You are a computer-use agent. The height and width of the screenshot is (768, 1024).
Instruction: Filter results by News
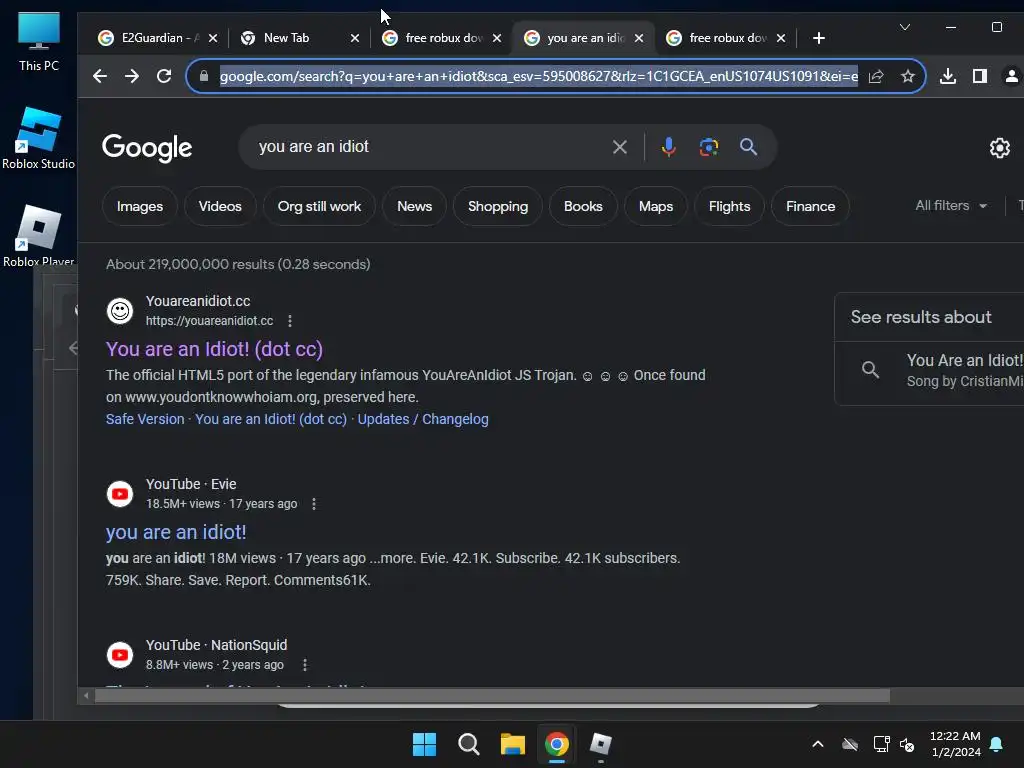pyautogui.click(x=415, y=206)
